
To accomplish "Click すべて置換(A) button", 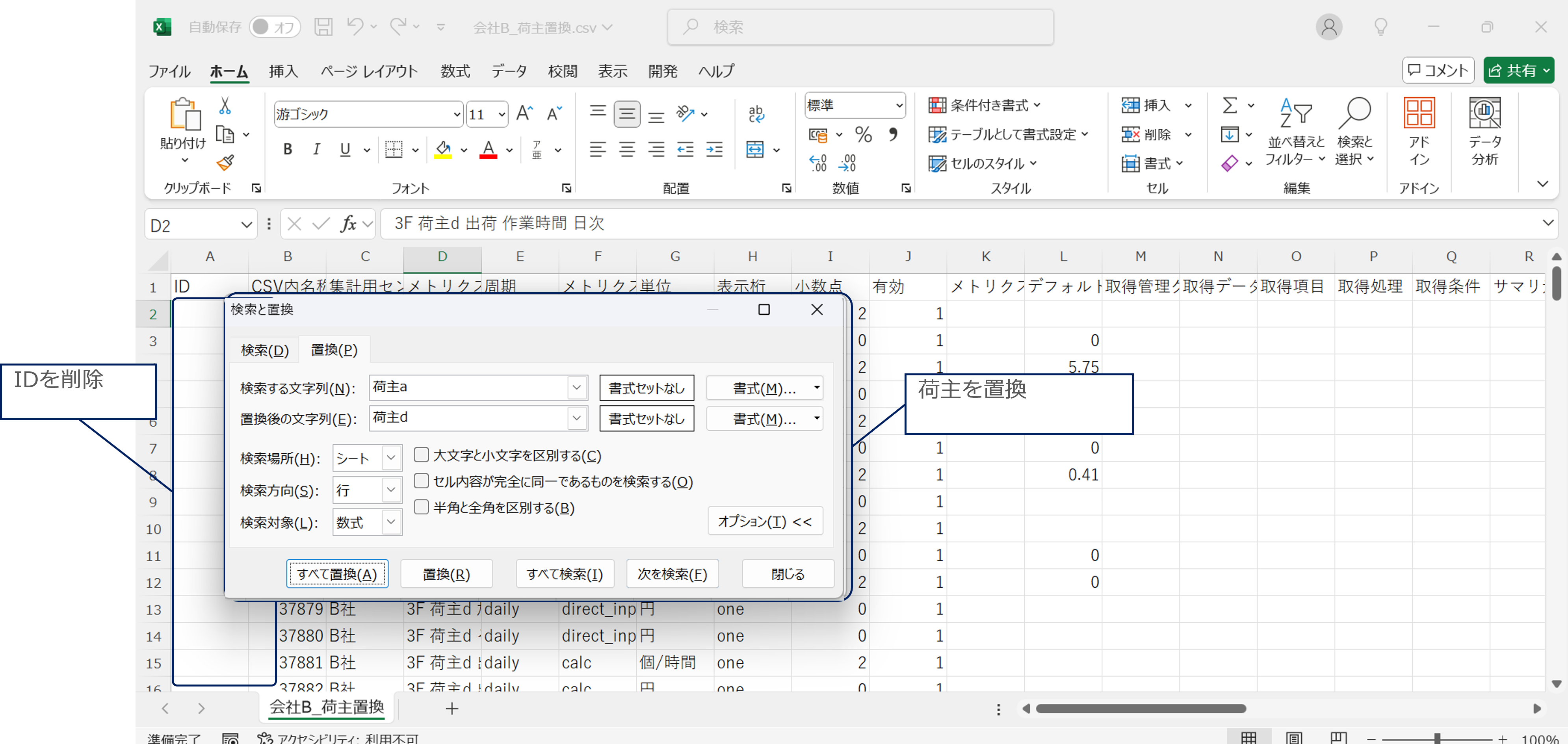I will [x=336, y=574].
